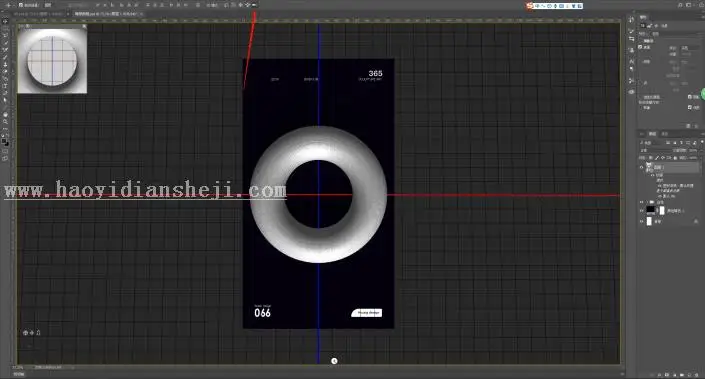Image resolution: width=705 pixels, height=379 pixels.
Task: Select the active document tab
Action: (107, 14)
